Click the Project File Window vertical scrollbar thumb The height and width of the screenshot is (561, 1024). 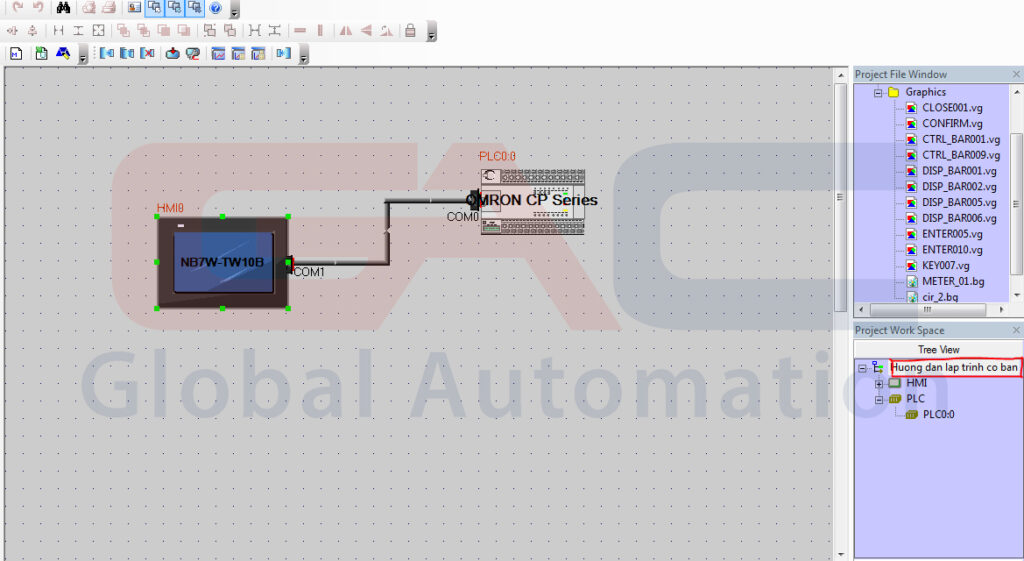1016,204
